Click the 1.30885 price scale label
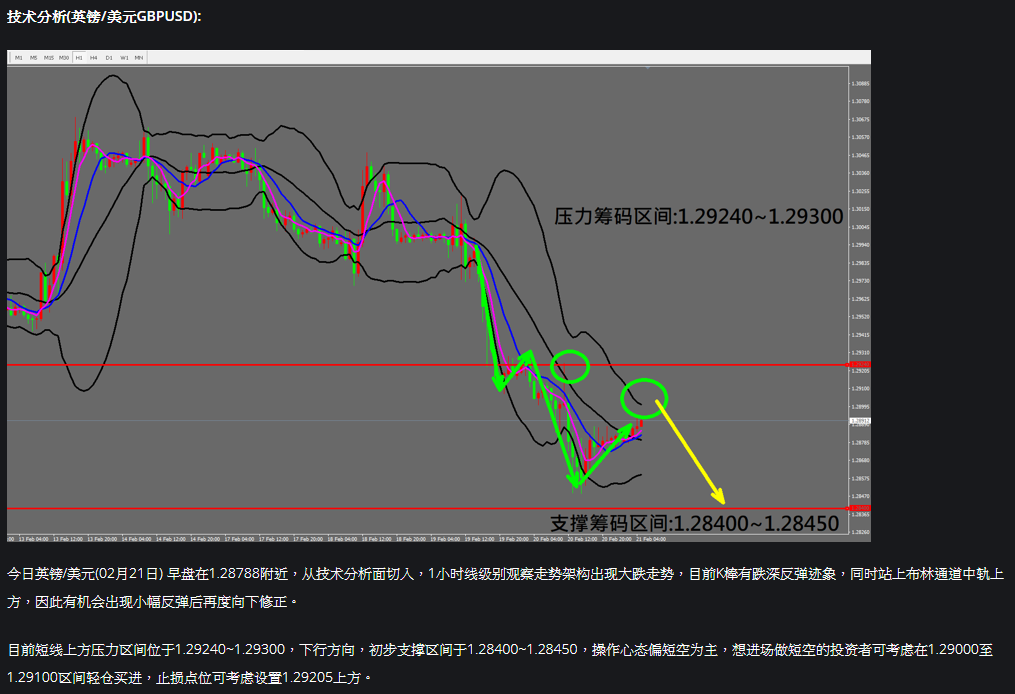1015x694 pixels. [860, 84]
